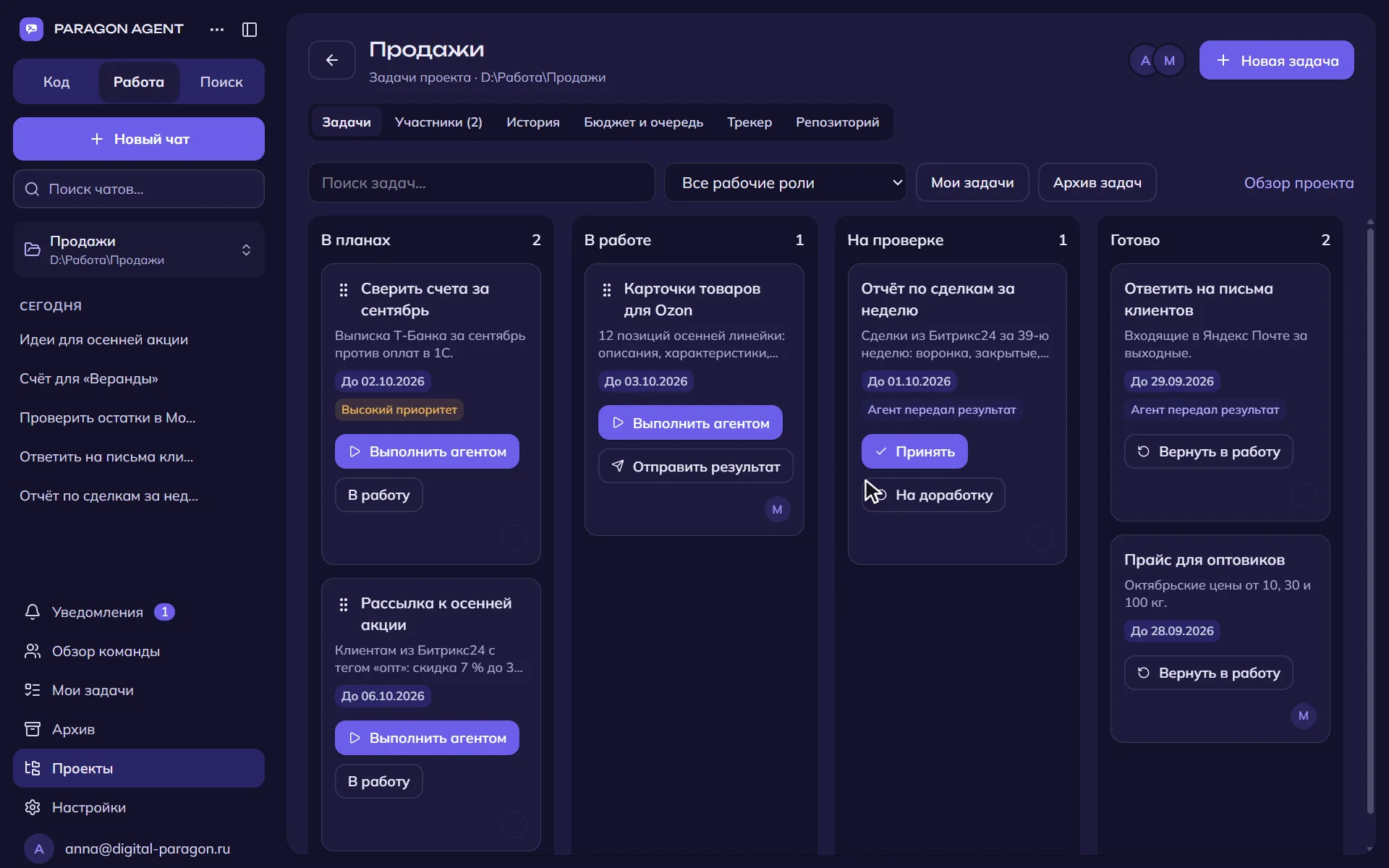The height and width of the screenshot is (868, 1389).
Task: Open the Все рабочие роли dropdown
Action: tap(785, 183)
